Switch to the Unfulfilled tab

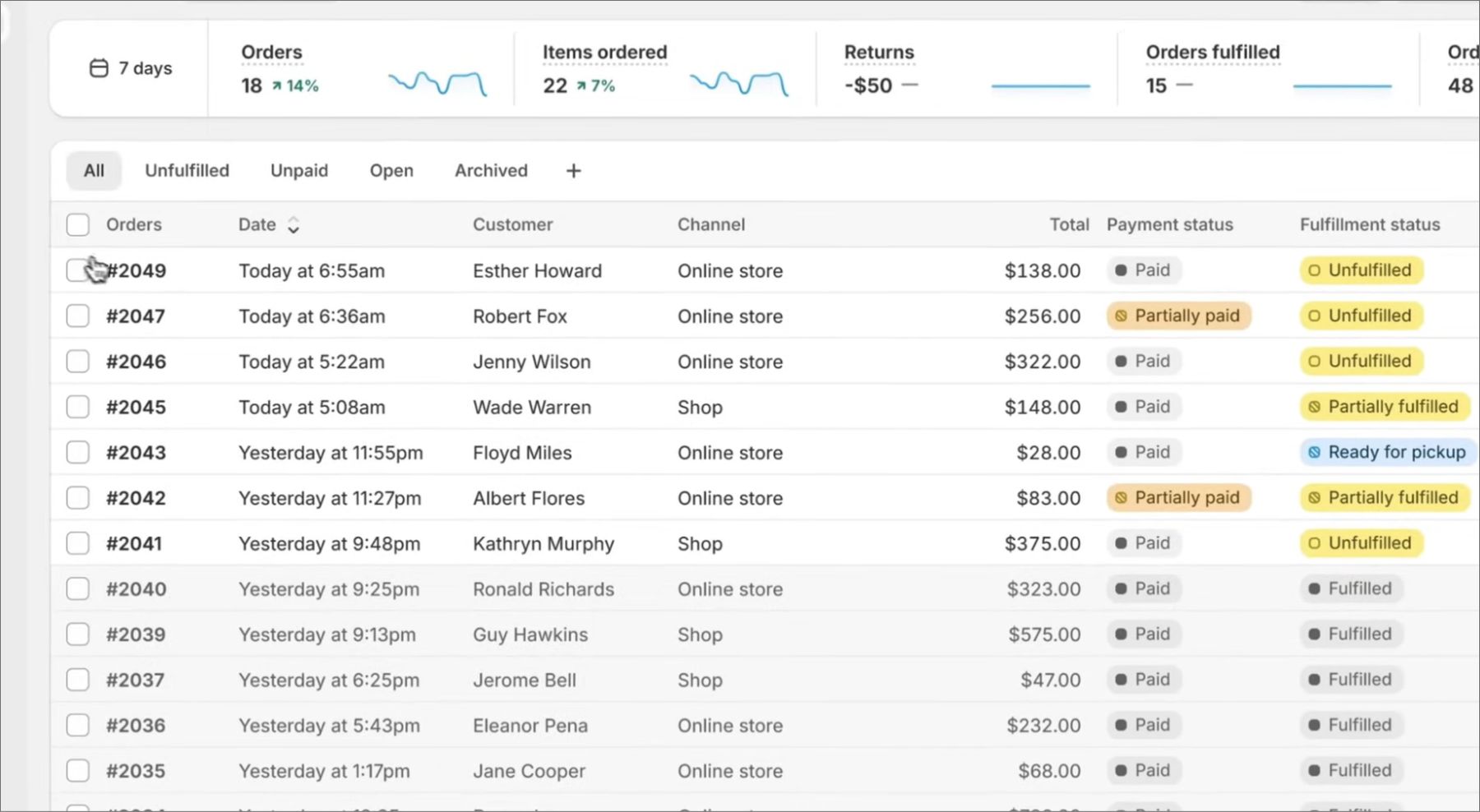(x=187, y=171)
